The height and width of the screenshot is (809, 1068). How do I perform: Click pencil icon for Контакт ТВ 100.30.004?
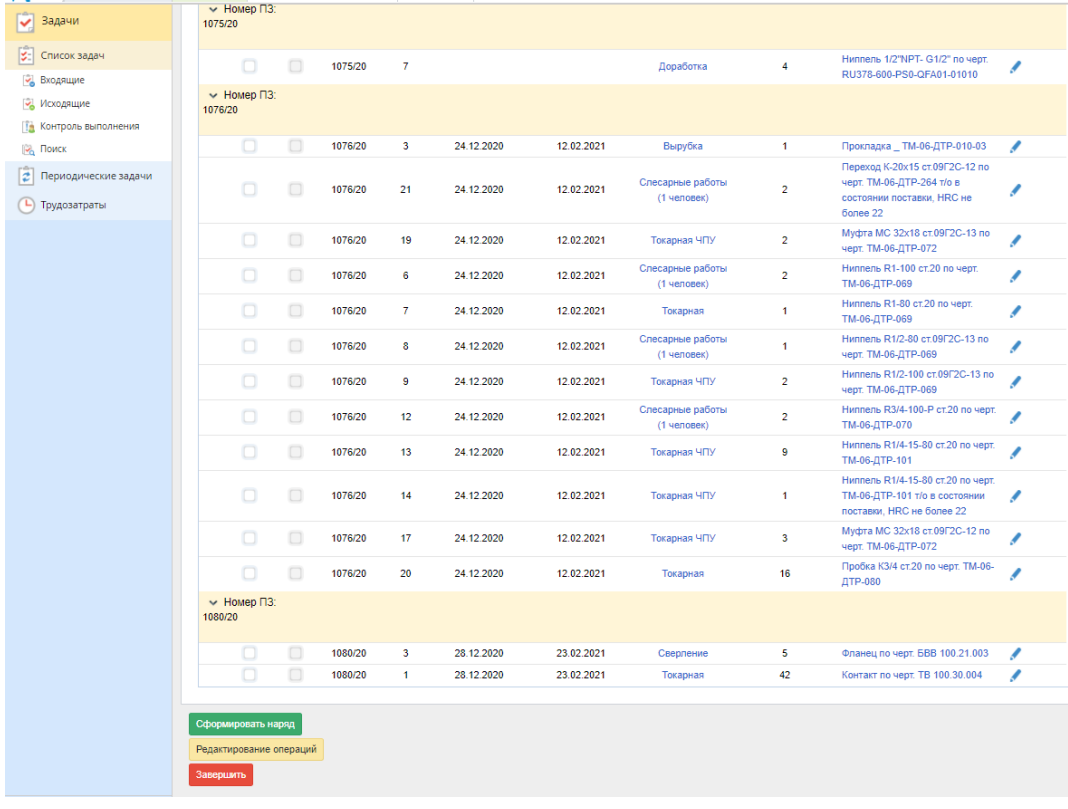(1016, 676)
